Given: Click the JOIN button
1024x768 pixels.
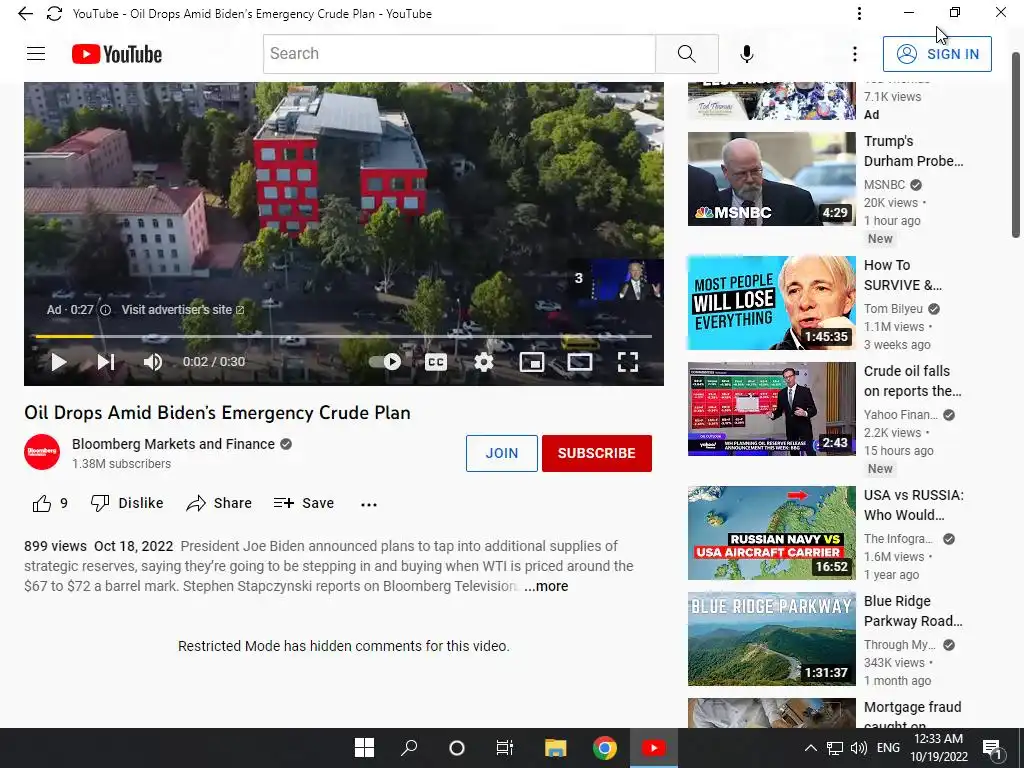Looking at the screenshot, I should click(x=502, y=453).
